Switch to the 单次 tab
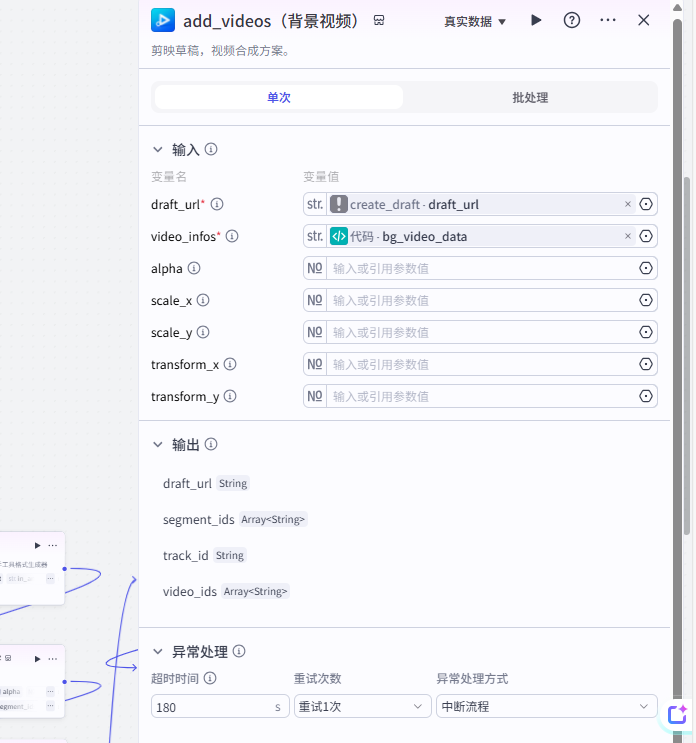 pos(279,97)
